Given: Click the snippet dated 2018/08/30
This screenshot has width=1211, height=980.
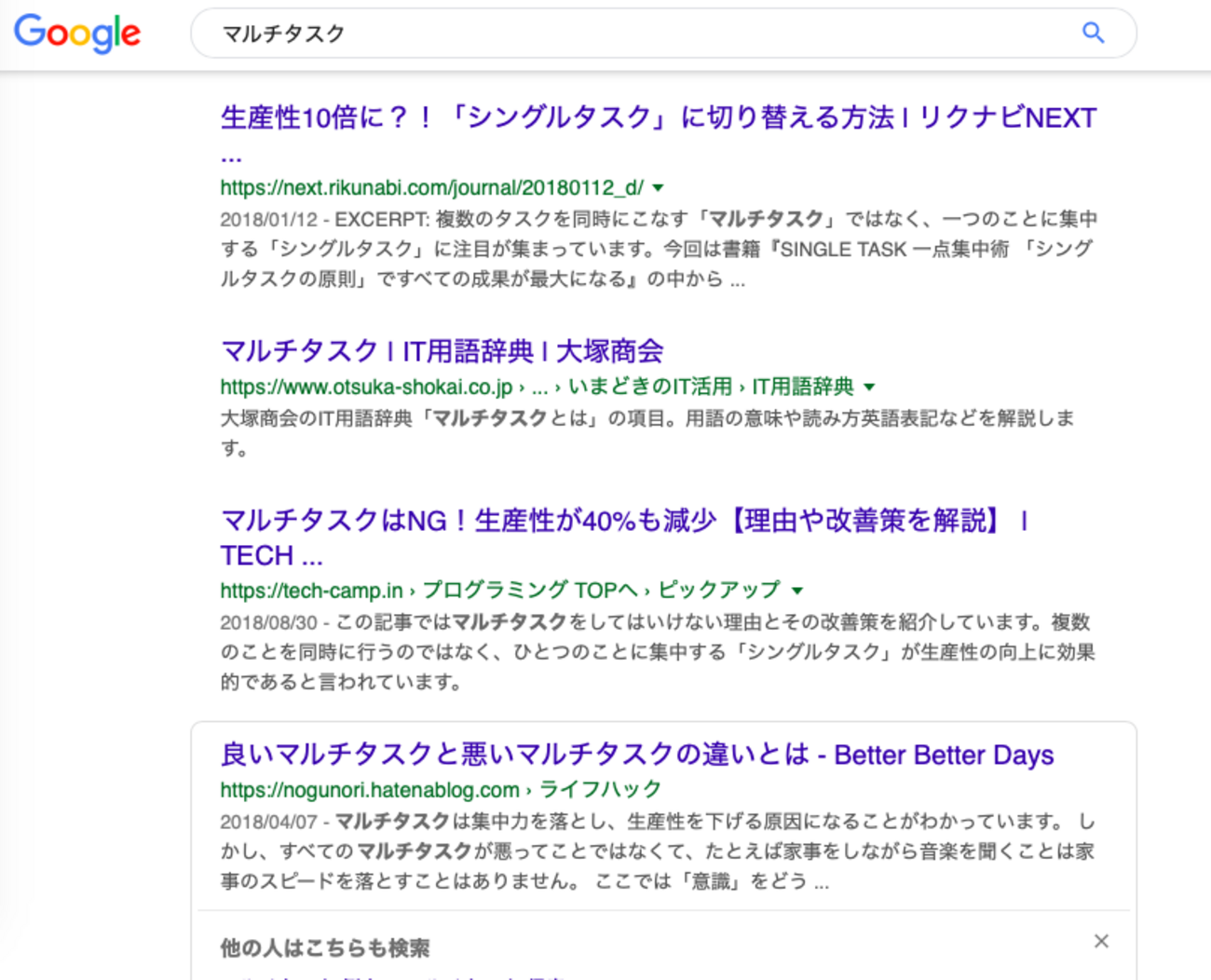Looking at the screenshot, I should (x=658, y=652).
